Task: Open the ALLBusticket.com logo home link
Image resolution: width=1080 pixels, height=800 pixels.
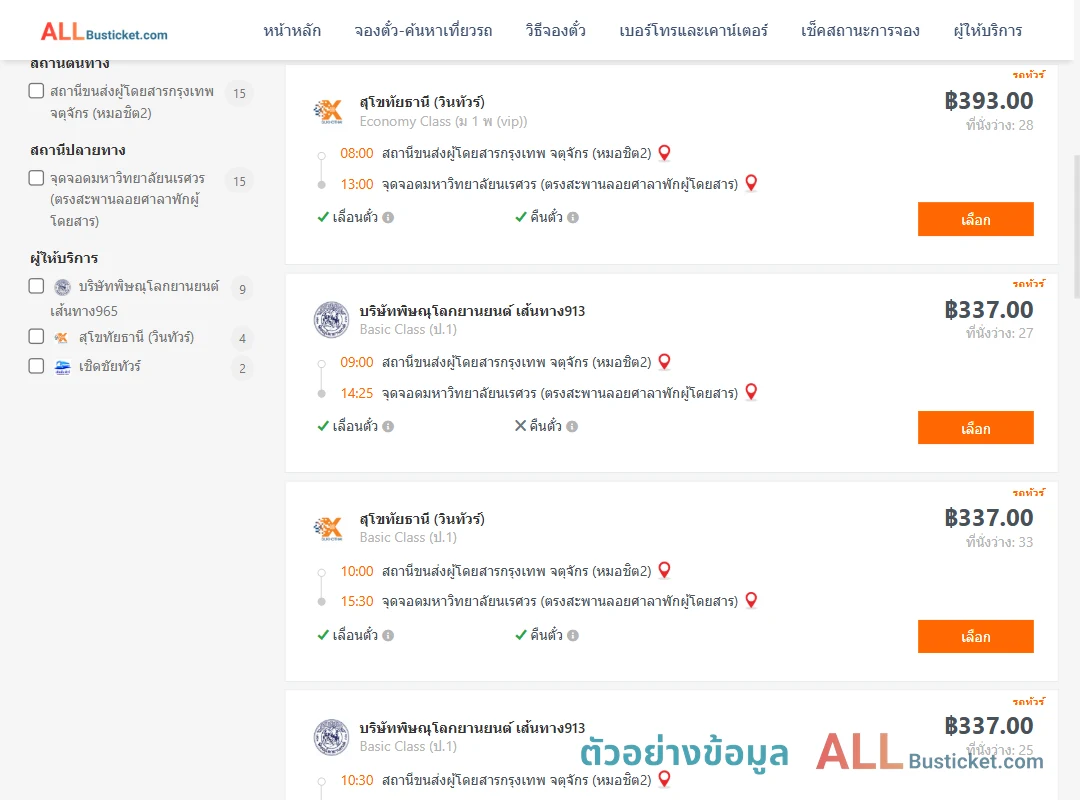Action: [x=104, y=31]
